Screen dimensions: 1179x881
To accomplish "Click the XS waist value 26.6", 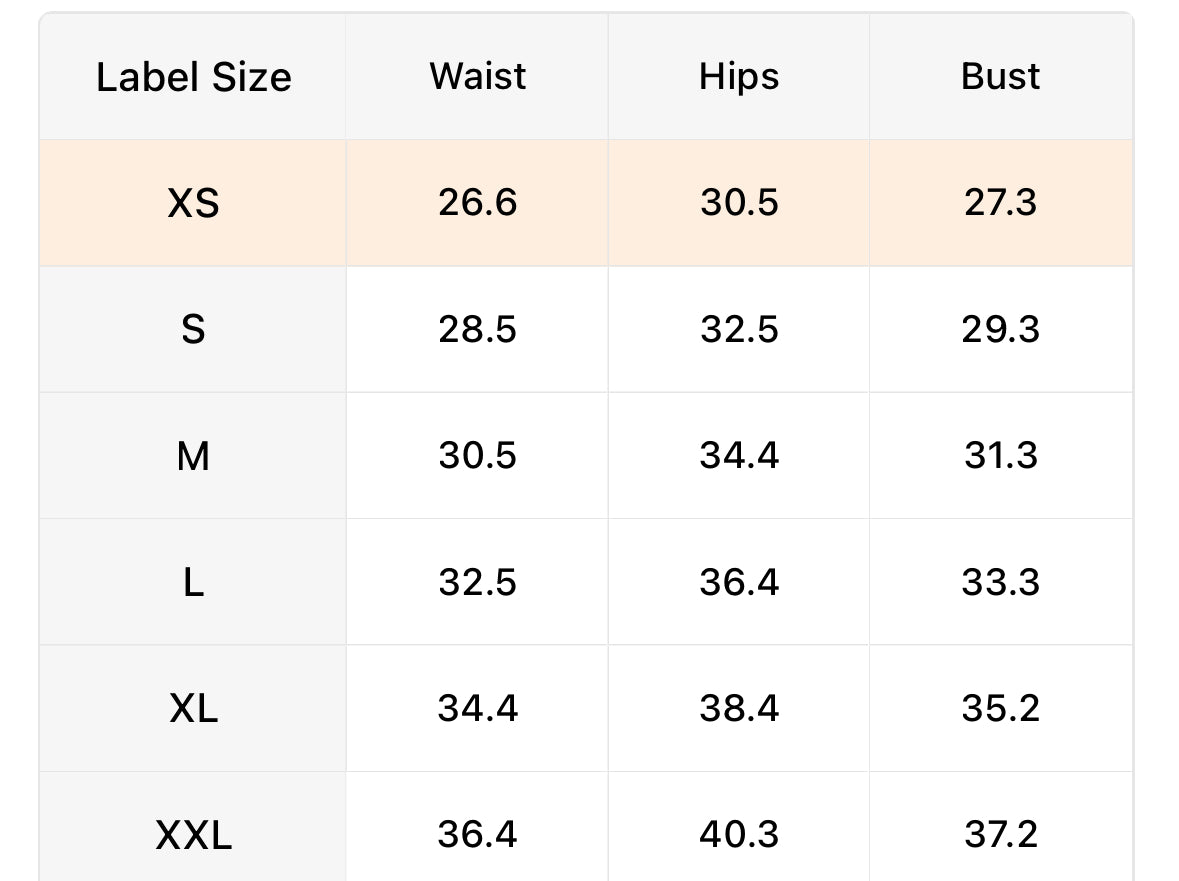I will pos(477,202).
